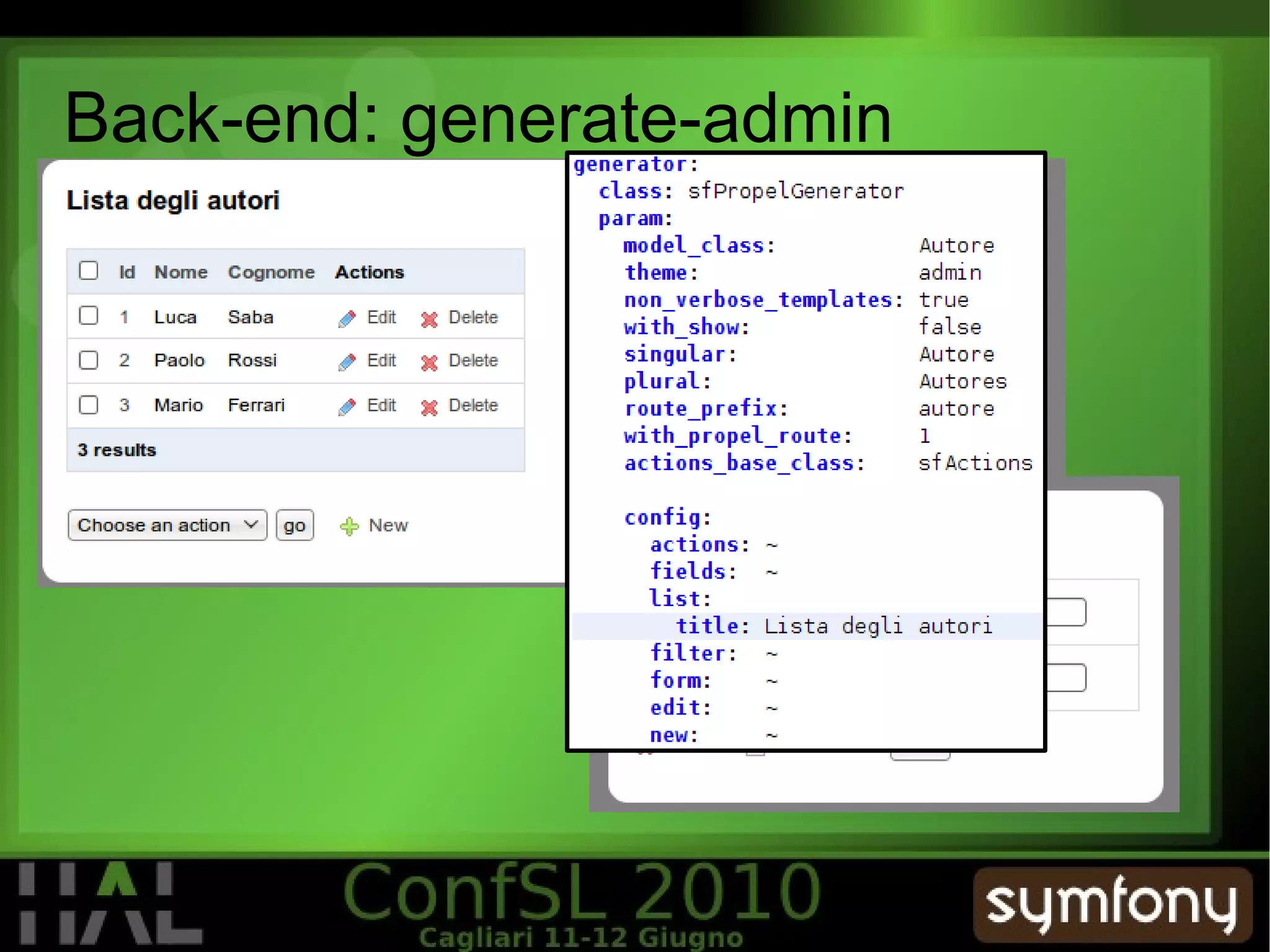Viewport: 1270px width, 952px height.
Task: Toggle the select-all checkbox in table header
Action: click(x=89, y=271)
